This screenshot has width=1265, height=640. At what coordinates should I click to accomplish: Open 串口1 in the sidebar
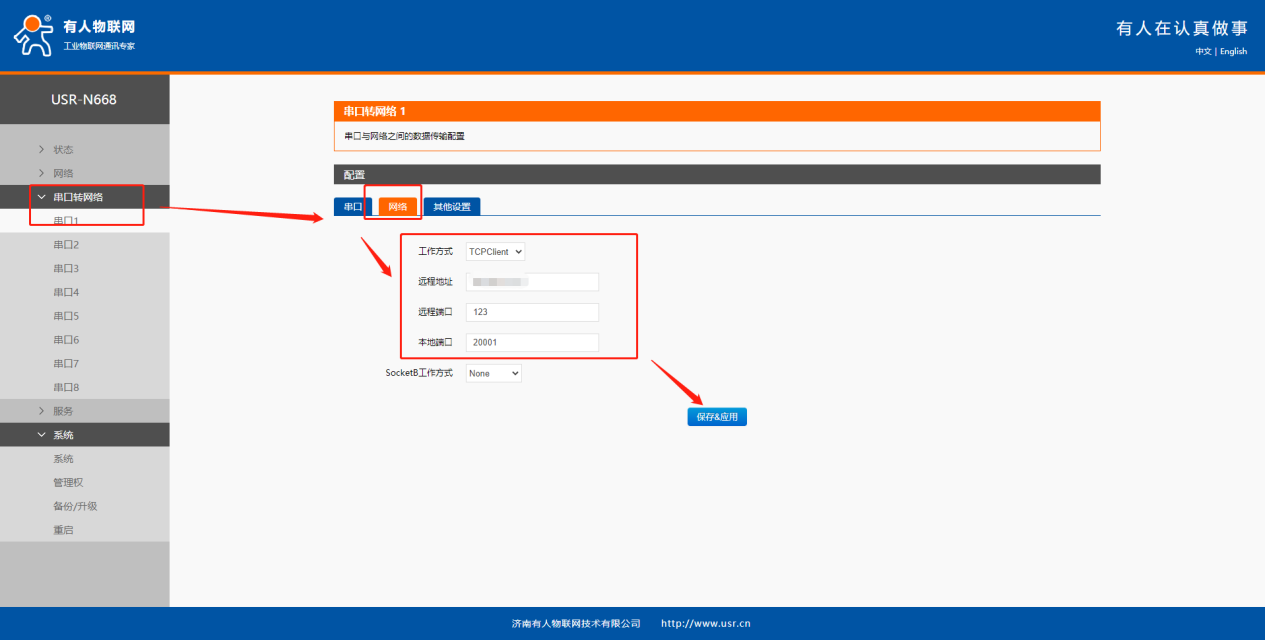click(x=66, y=221)
